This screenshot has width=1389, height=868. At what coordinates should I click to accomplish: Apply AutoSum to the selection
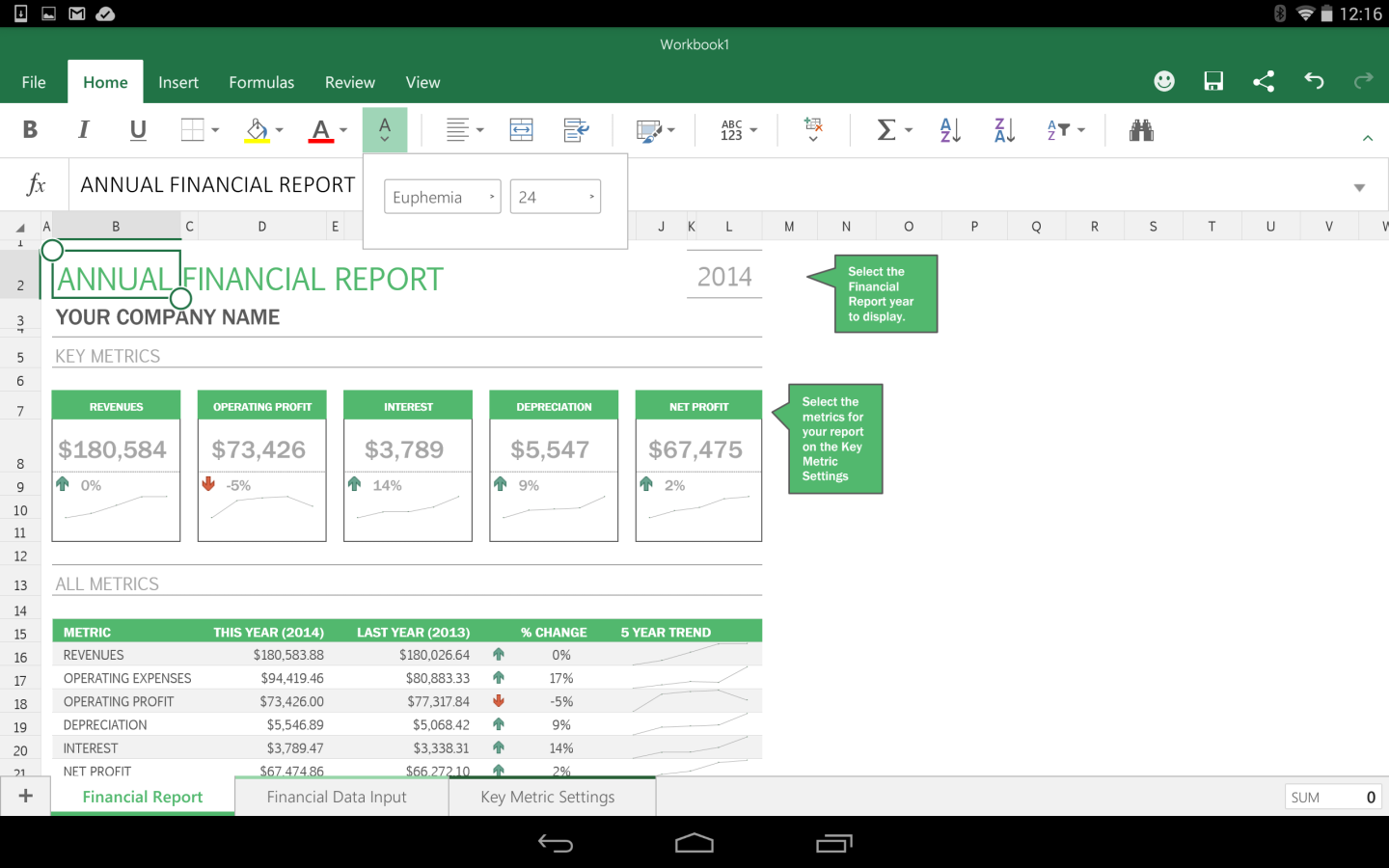click(x=885, y=128)
